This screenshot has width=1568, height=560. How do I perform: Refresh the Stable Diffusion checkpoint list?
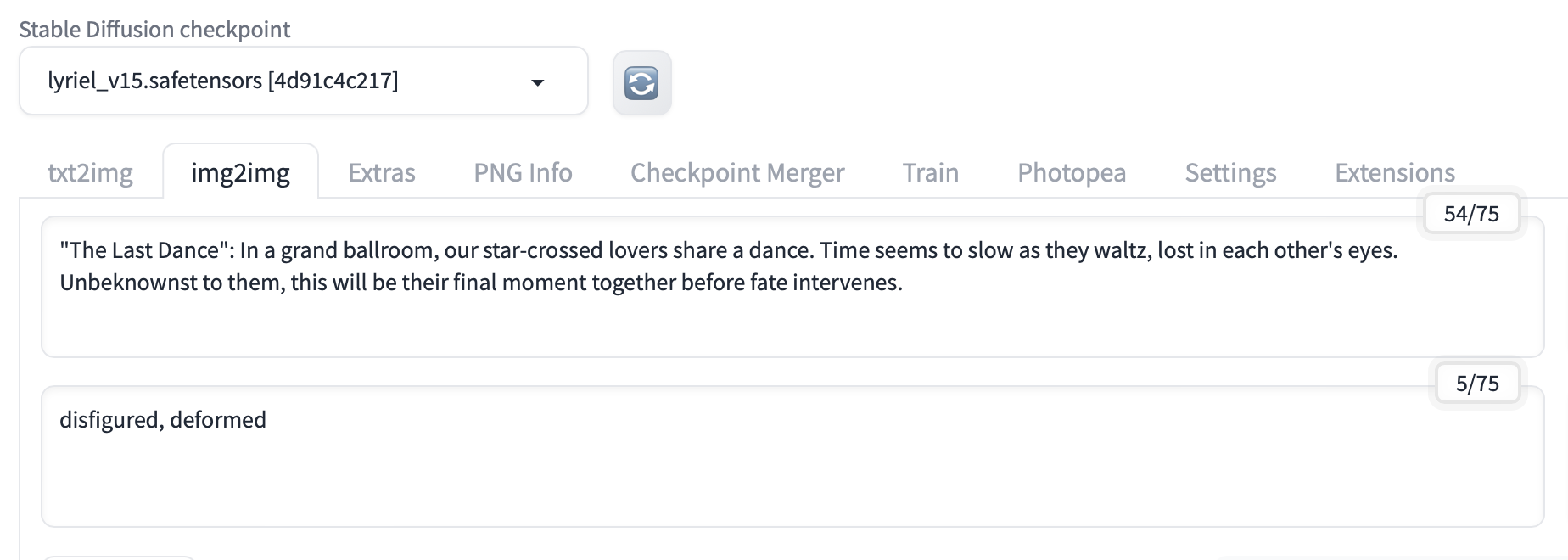(x=641, y=83)
